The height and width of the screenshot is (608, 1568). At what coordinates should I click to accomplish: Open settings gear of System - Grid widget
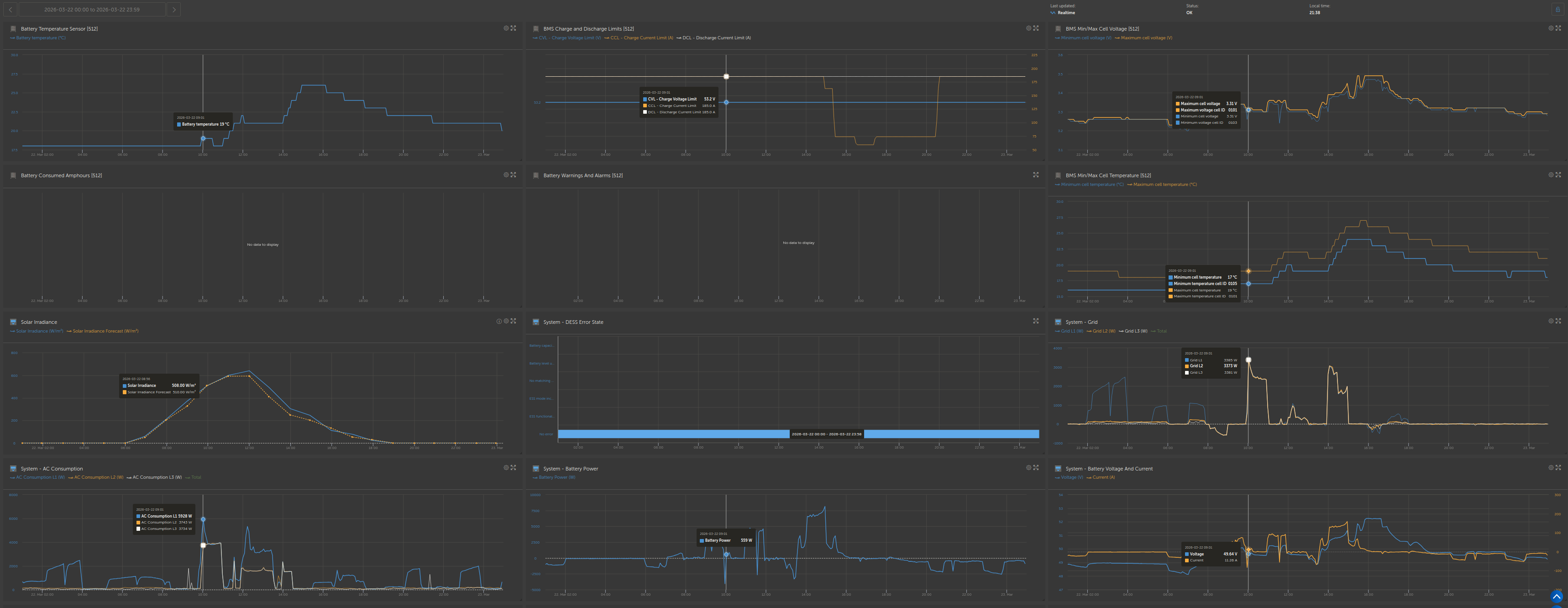click(x=1551, y=321)
